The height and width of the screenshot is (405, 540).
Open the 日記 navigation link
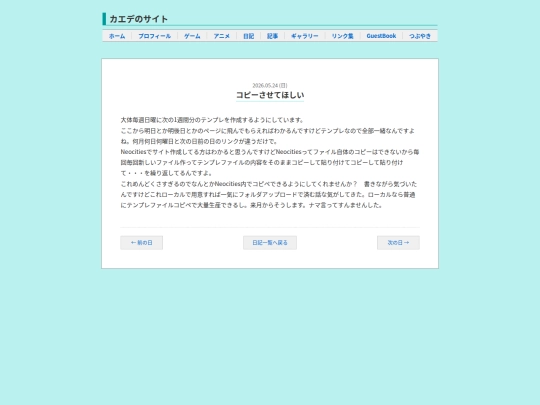coord(249,36)
